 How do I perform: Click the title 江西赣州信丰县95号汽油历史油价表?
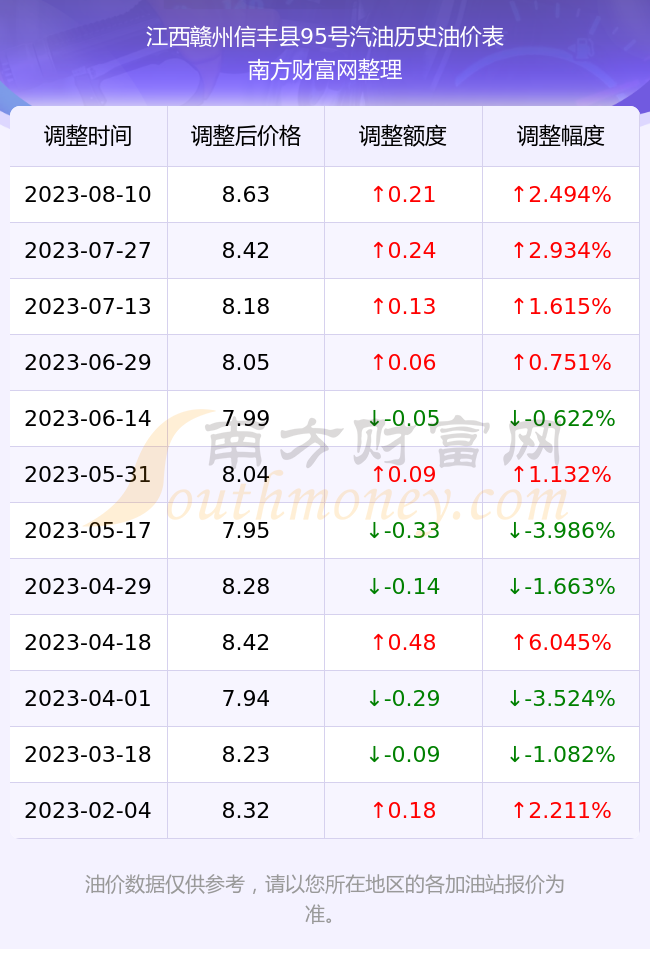coord(325,37)
